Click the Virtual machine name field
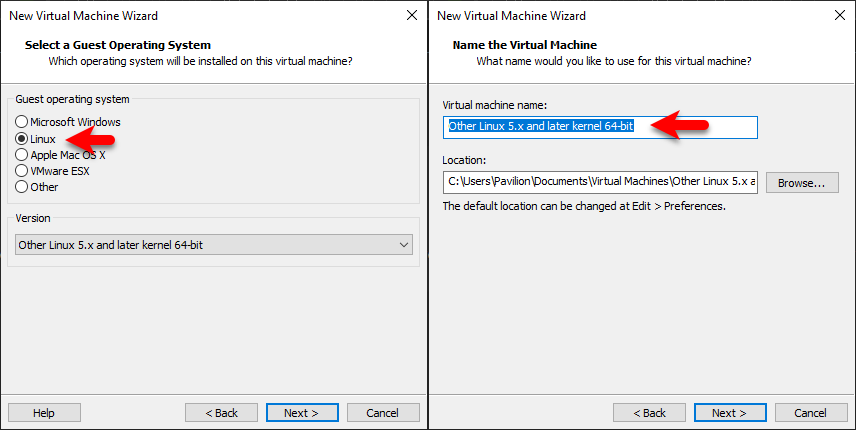This screenshot has height=430, width=856. pos(600,127)
